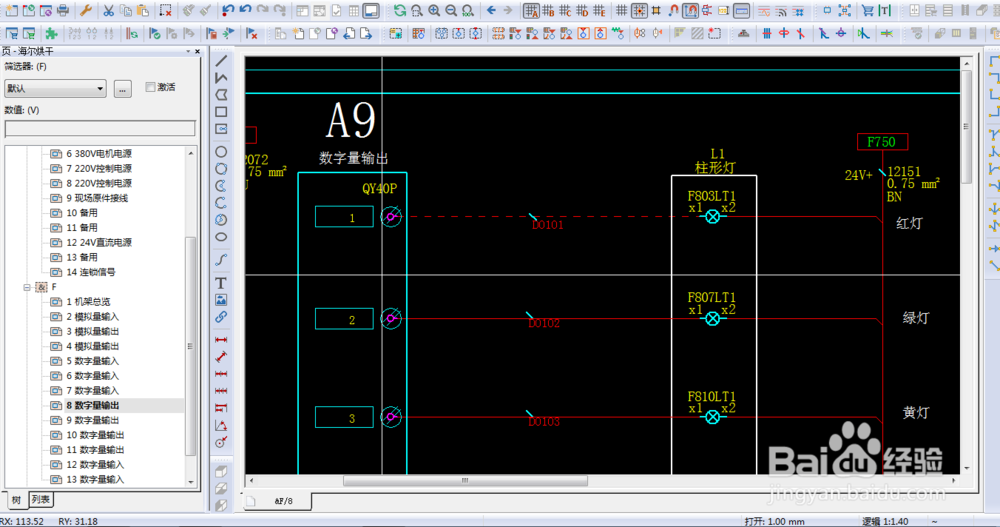Toggle grid size C button
This screenshot has height=527, width=1000.
[x=565, y=10]
